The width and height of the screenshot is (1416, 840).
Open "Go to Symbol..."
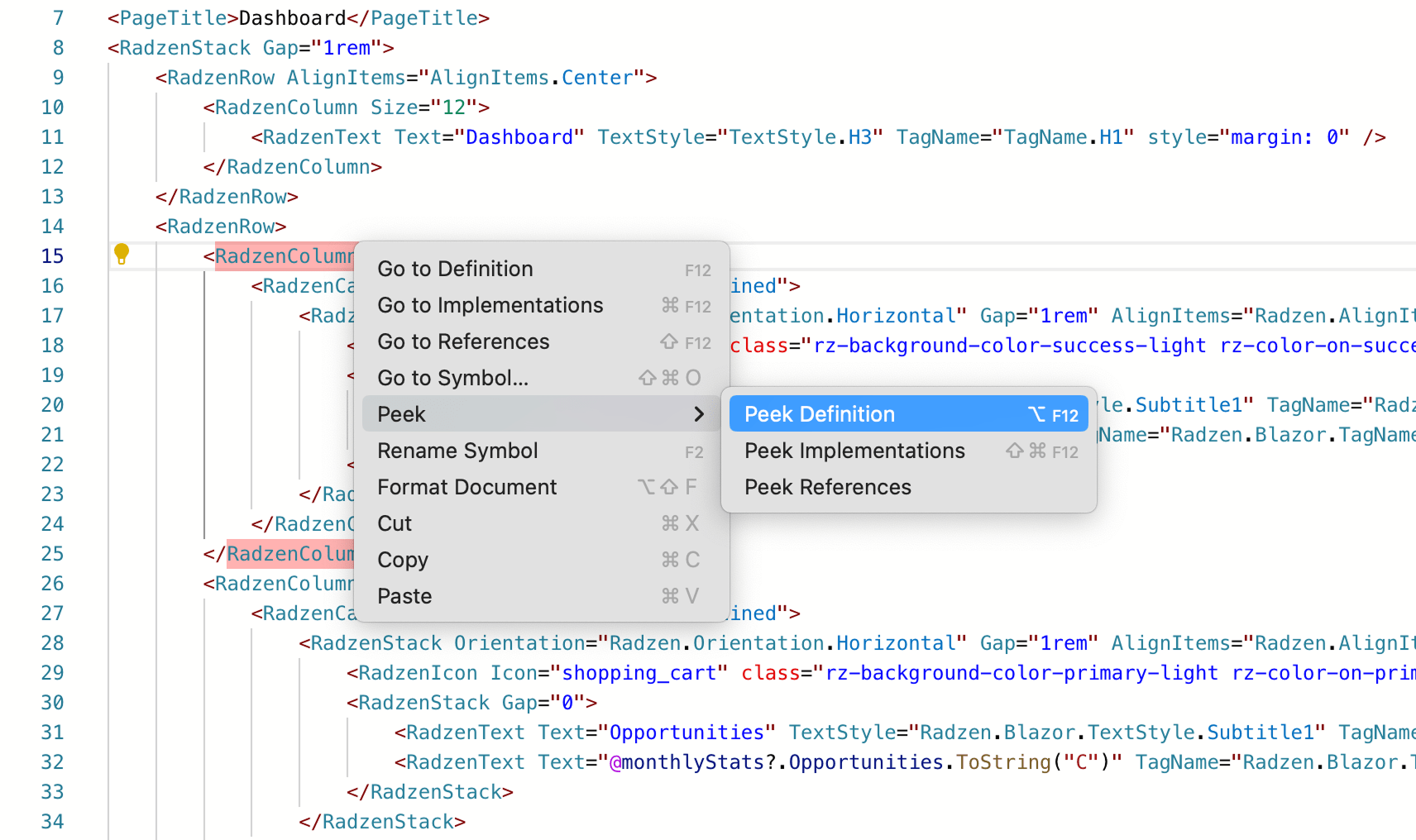click(452, 378)
